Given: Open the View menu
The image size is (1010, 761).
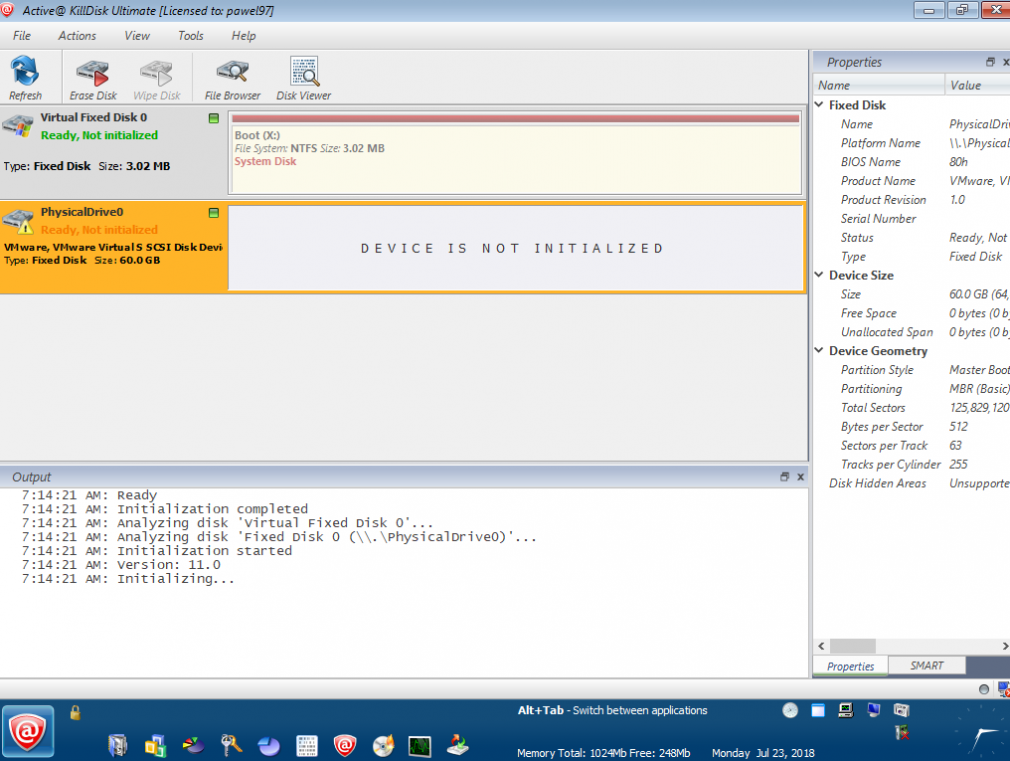Looking at the screenshot, I should [x=137, y=36].
